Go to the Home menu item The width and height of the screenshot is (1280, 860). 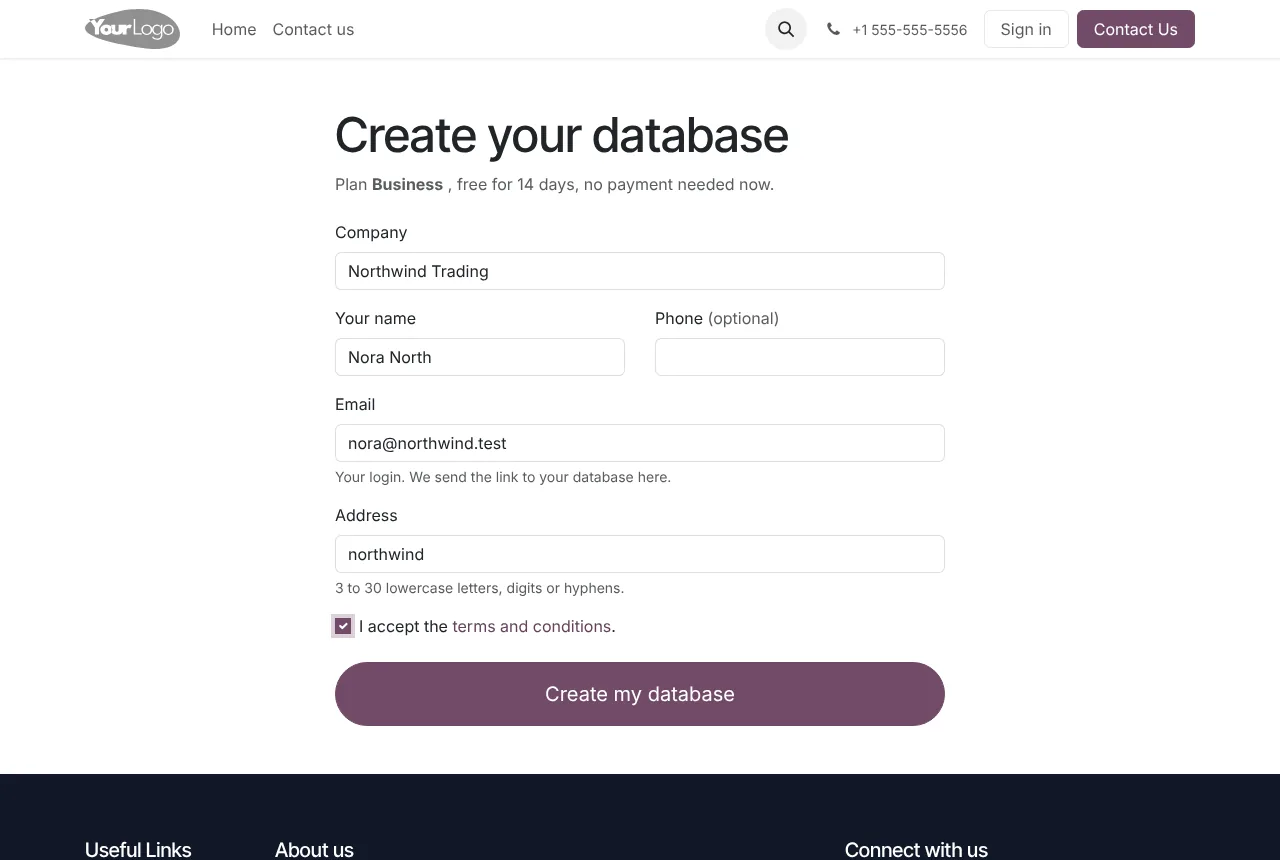(234, 29)
